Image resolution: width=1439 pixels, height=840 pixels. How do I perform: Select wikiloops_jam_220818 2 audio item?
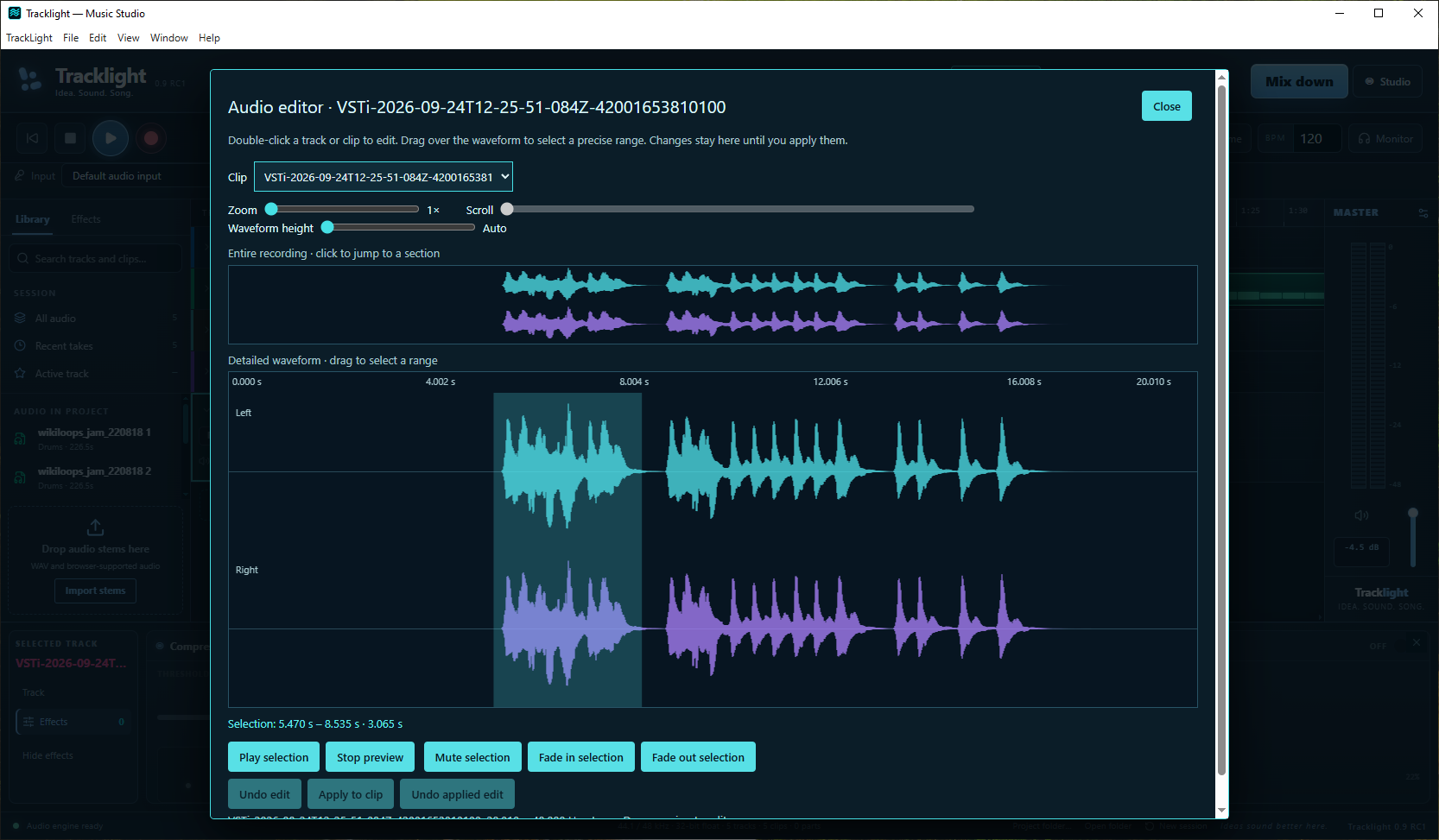point(95,477)
